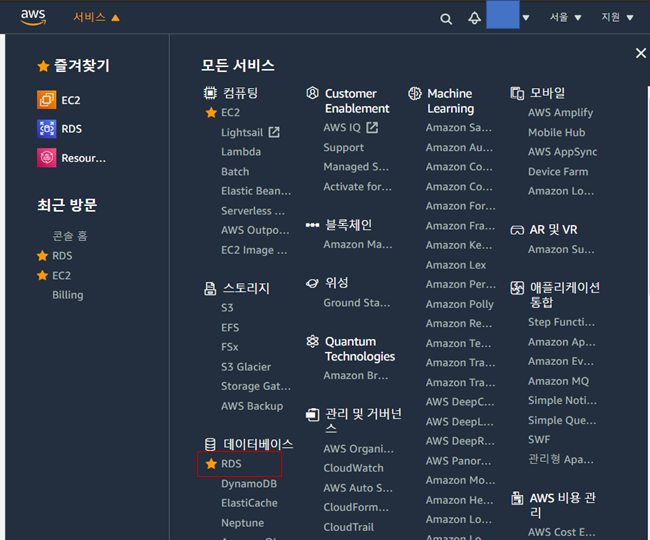Screen dimensions: 650x540
Task: Click the pink Resource Groups icon in favorites
Action: coord(46,158)
